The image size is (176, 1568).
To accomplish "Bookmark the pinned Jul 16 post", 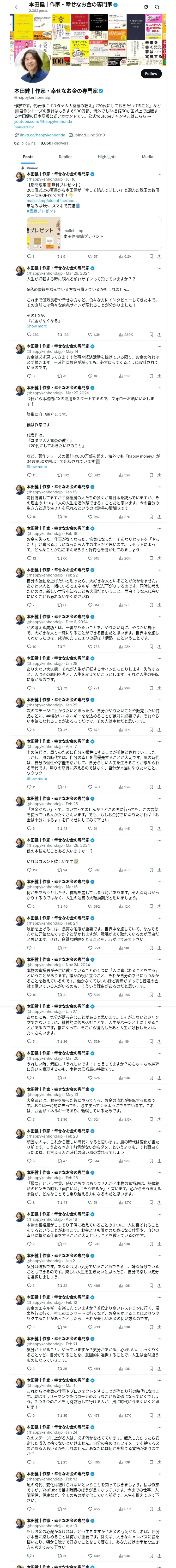I will pyautogui.click(x=150, y=256).
